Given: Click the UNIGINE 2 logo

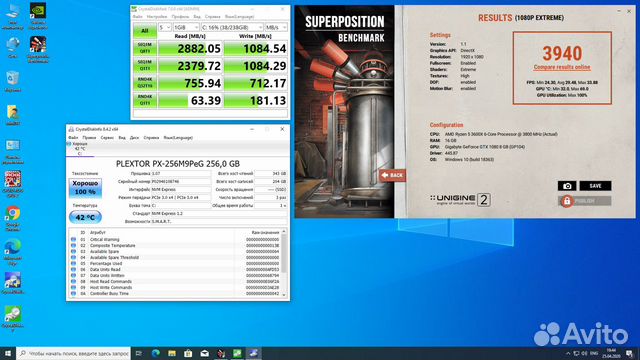Looking at the screenshot, I should [x=460, y=199].
